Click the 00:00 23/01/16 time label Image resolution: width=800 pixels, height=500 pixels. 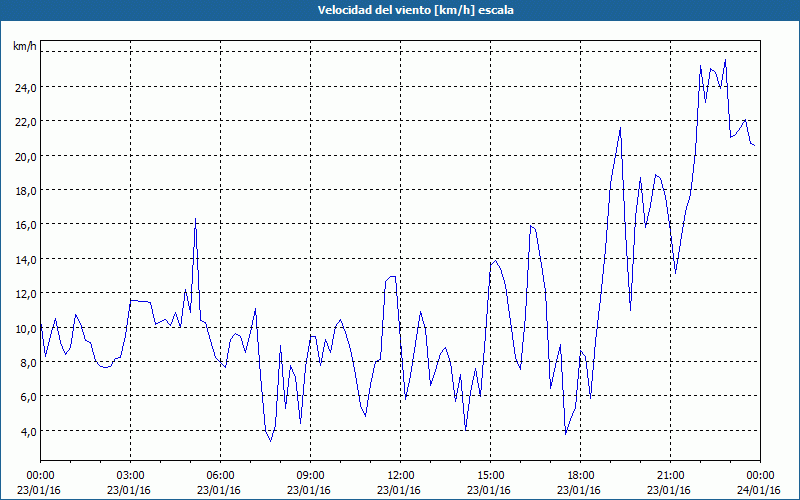(x=39, y=483)
